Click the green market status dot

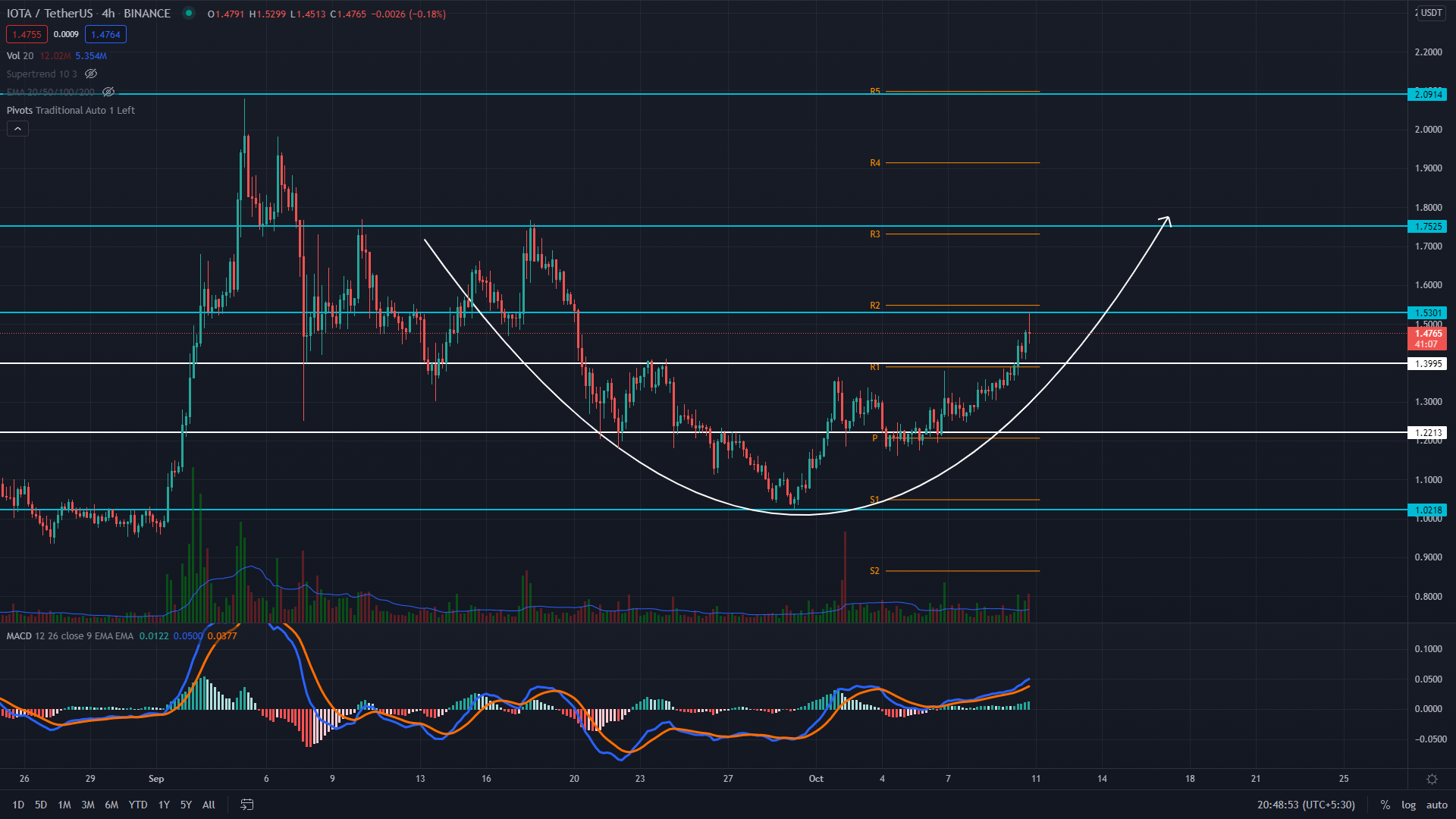(189, 14)
